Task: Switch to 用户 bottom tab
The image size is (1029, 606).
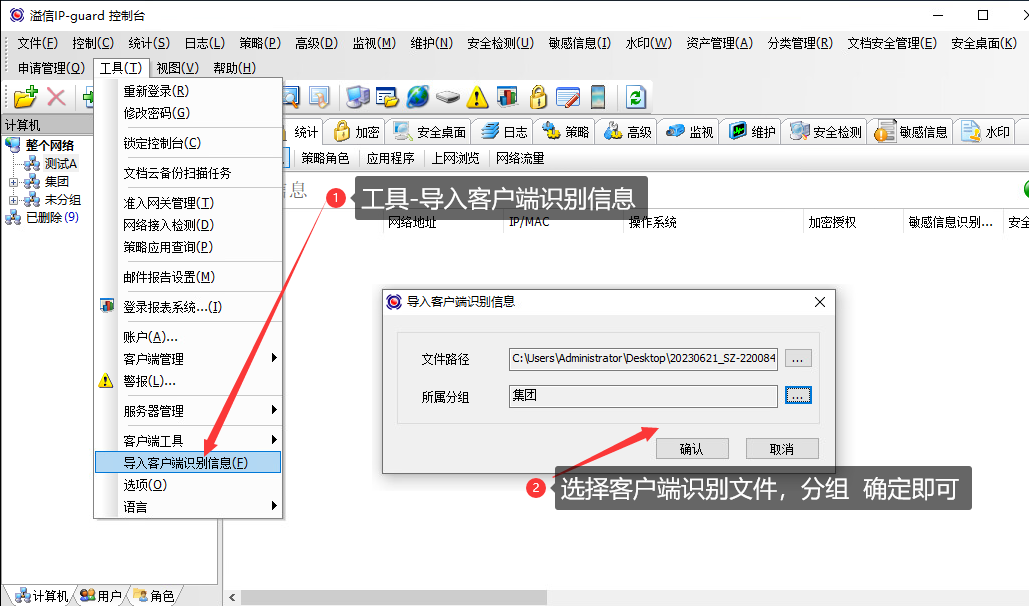Action: point(101,595)
